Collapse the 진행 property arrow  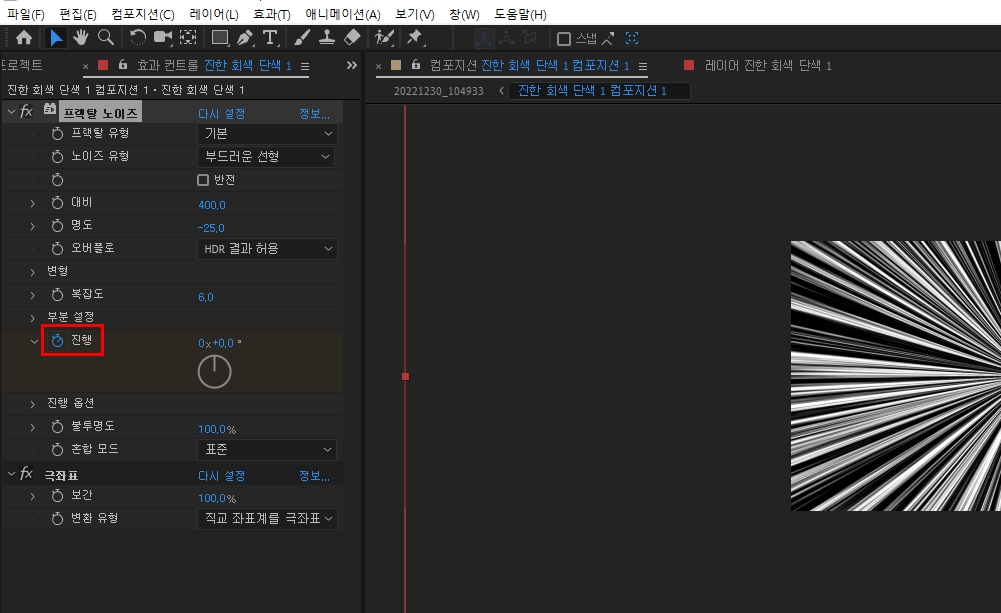[34, 341]
